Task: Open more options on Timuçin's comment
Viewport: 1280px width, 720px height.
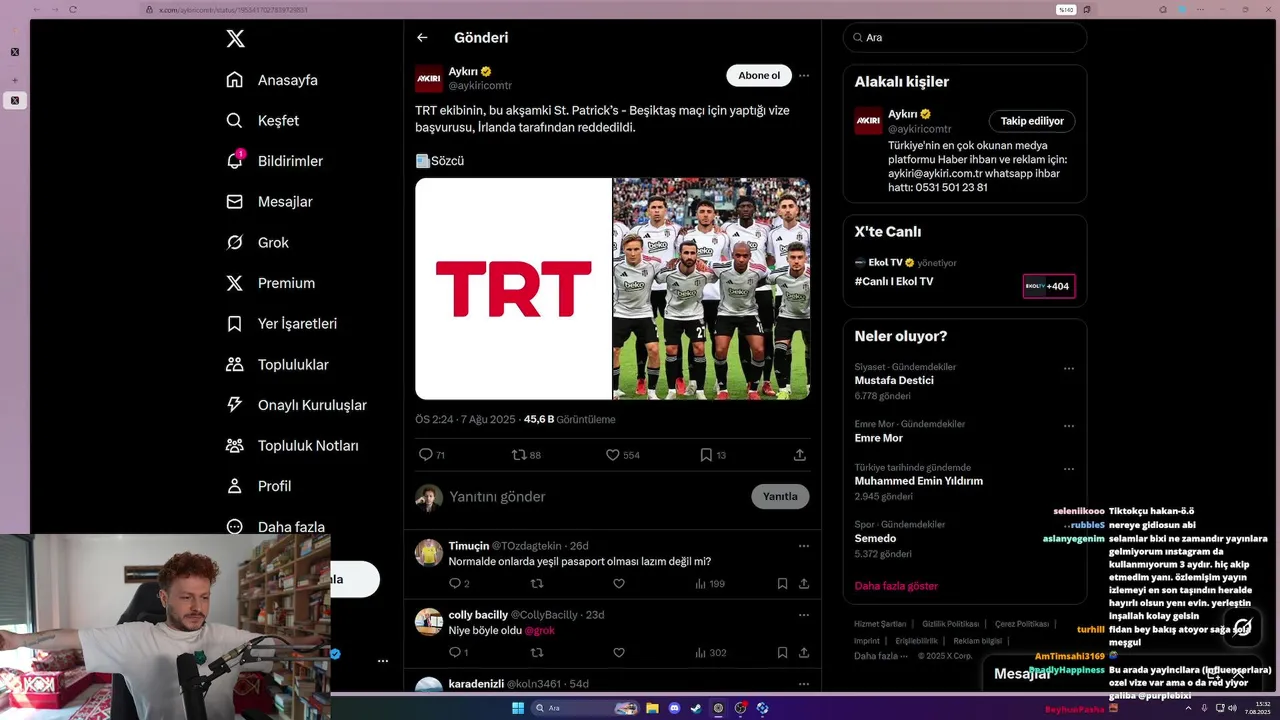Action: click(804, 546)
